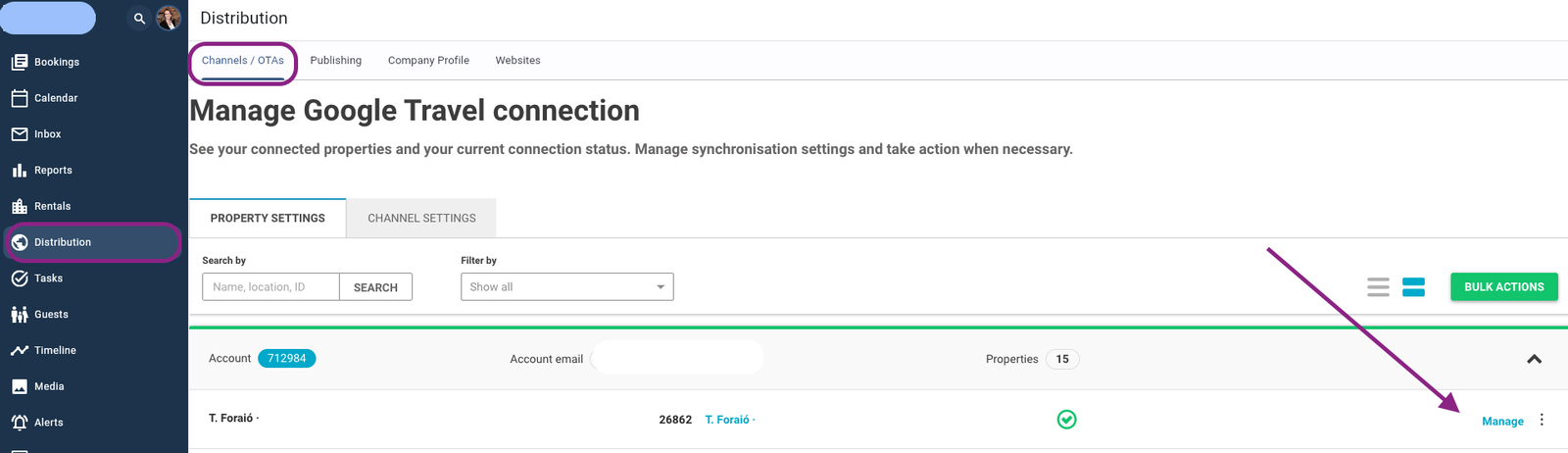This screenshot has width=1568, height=453.
Task: Open the Tasks checkmark item
Action: (47, 278)
